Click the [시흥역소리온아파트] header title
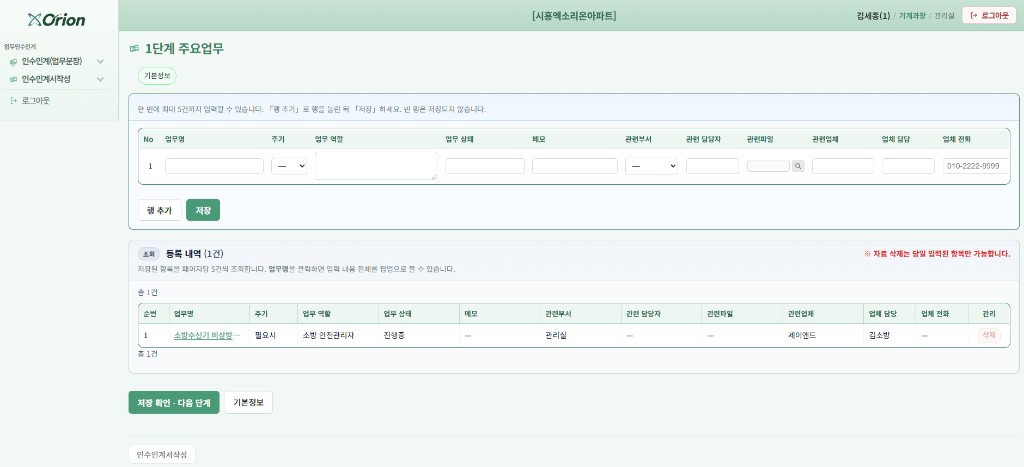The image size is (1024, 467). click(x=574, y=16)
